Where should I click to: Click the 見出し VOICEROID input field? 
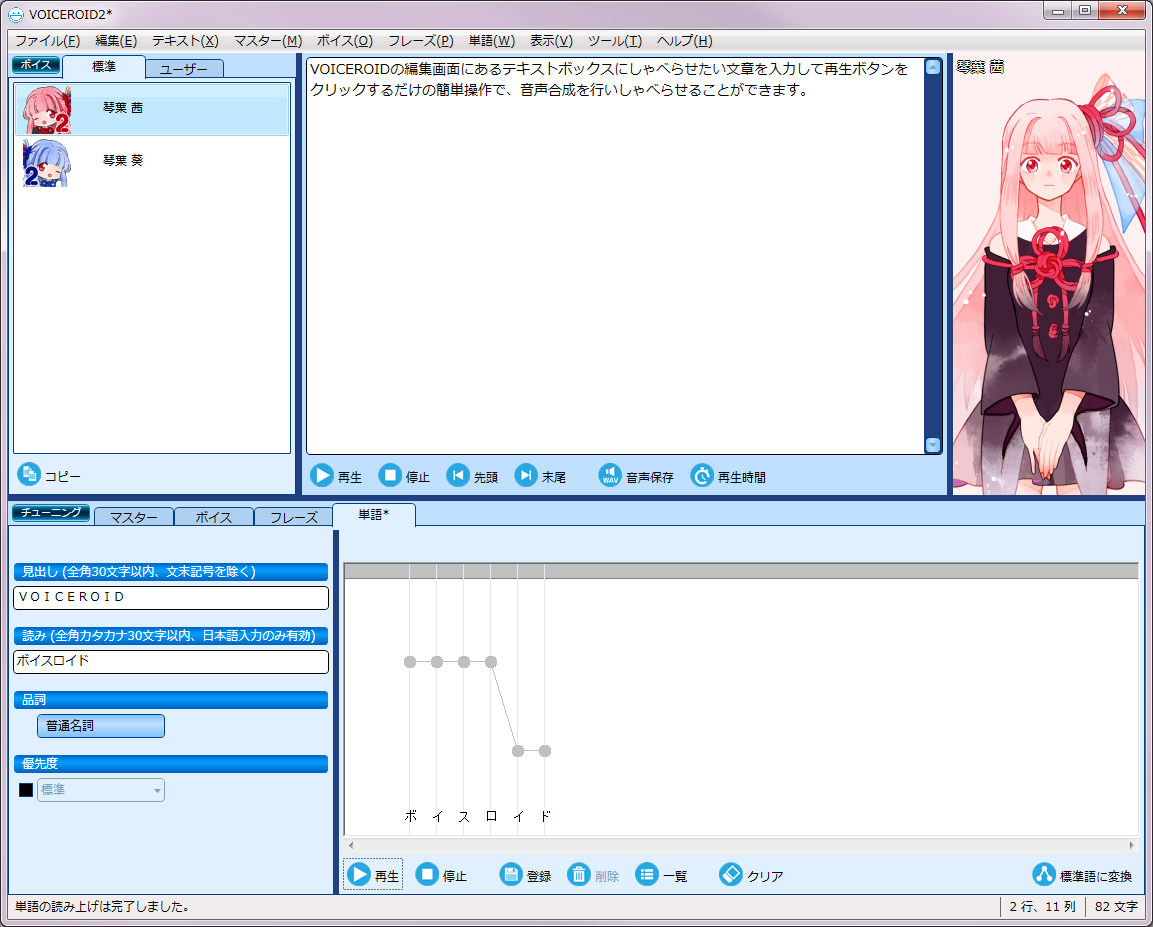click(x=171, y=597)
